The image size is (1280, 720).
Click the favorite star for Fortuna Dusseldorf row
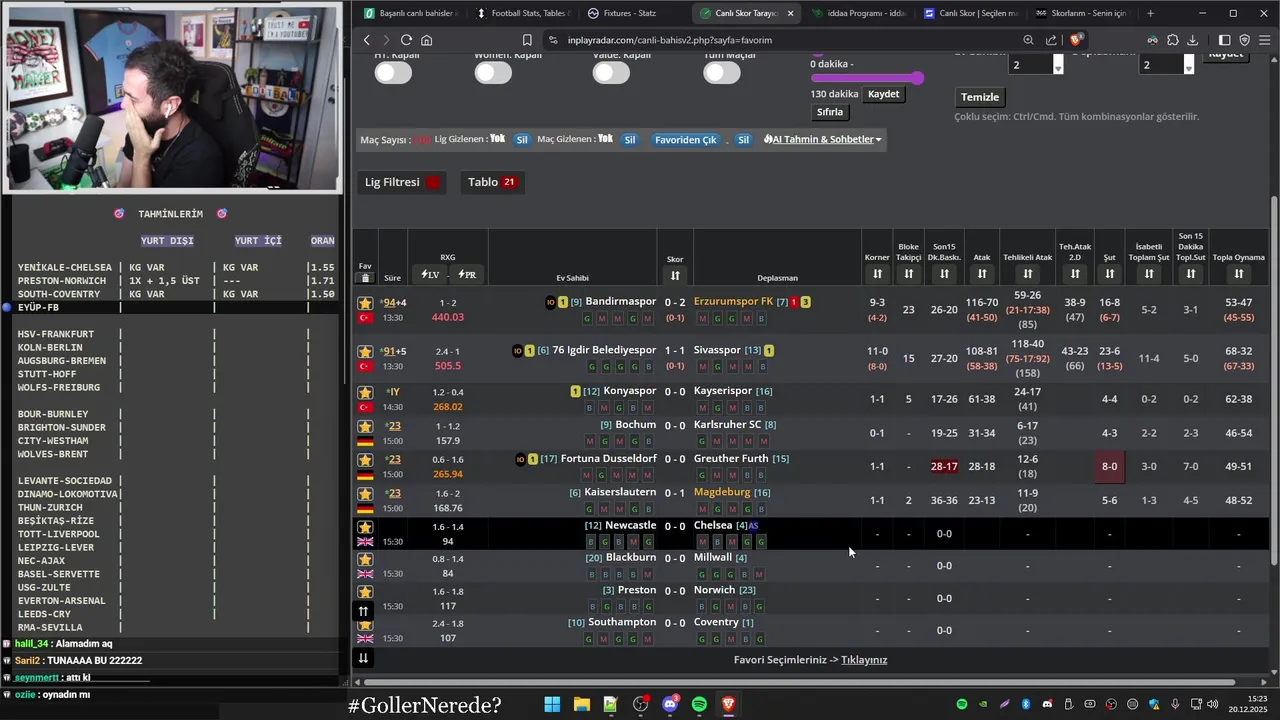click(x=365, y=459)
